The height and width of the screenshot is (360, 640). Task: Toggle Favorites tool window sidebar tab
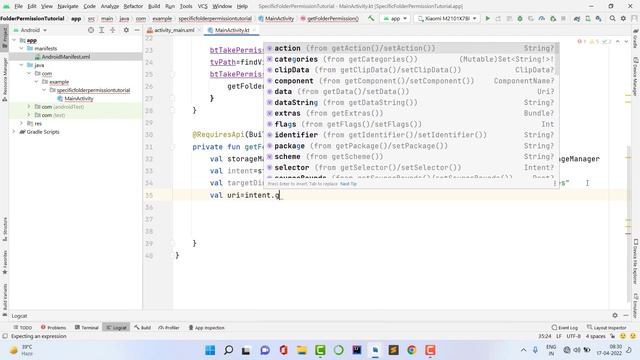point(4,262)
